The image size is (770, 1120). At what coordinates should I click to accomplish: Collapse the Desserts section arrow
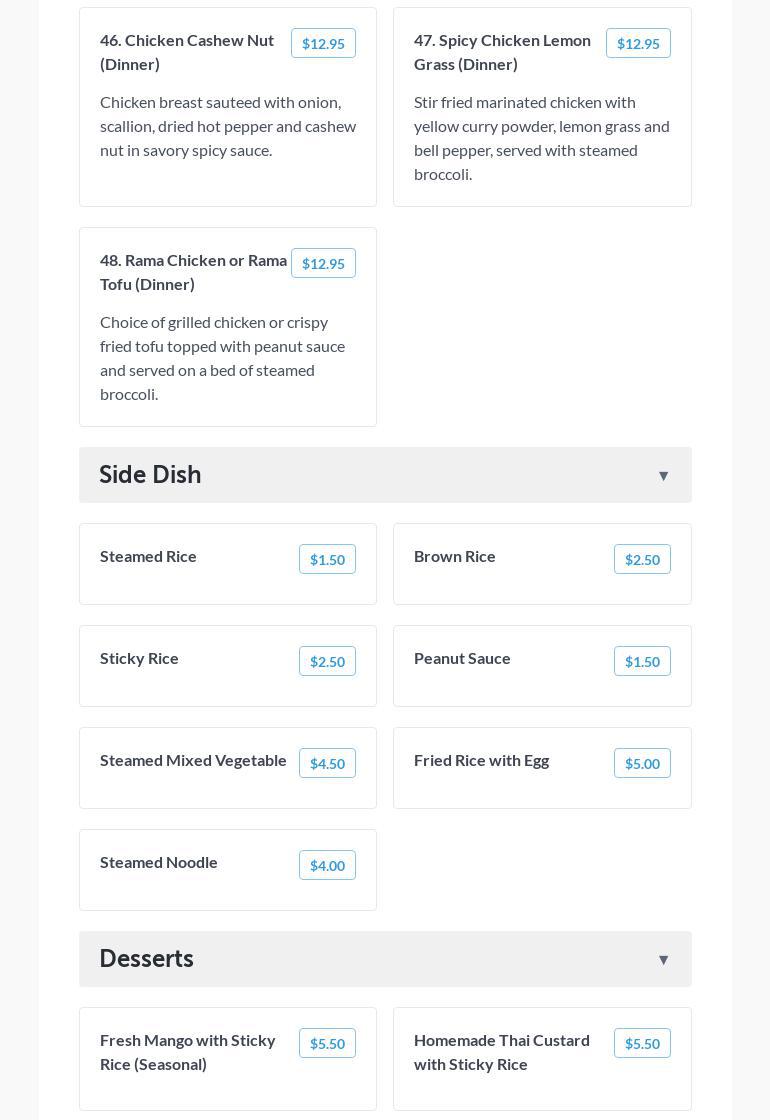click(x=663, y=960)
